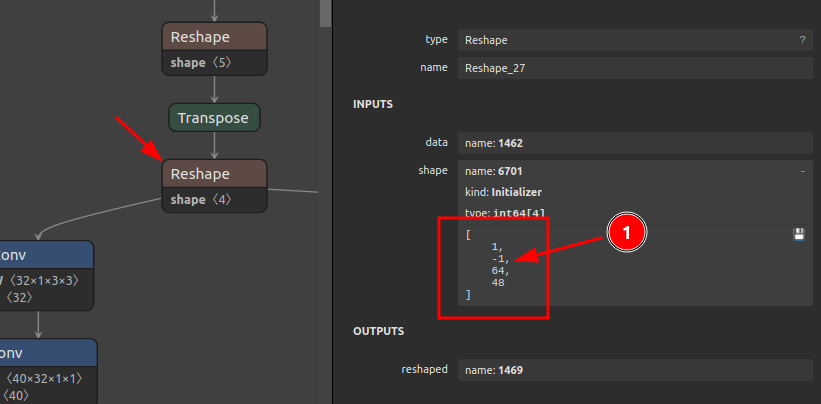This screenshot has height=404, width=821.
Task: Select the Conv node with 32×1×3×3 weights
Action: (x=47, y=275)
